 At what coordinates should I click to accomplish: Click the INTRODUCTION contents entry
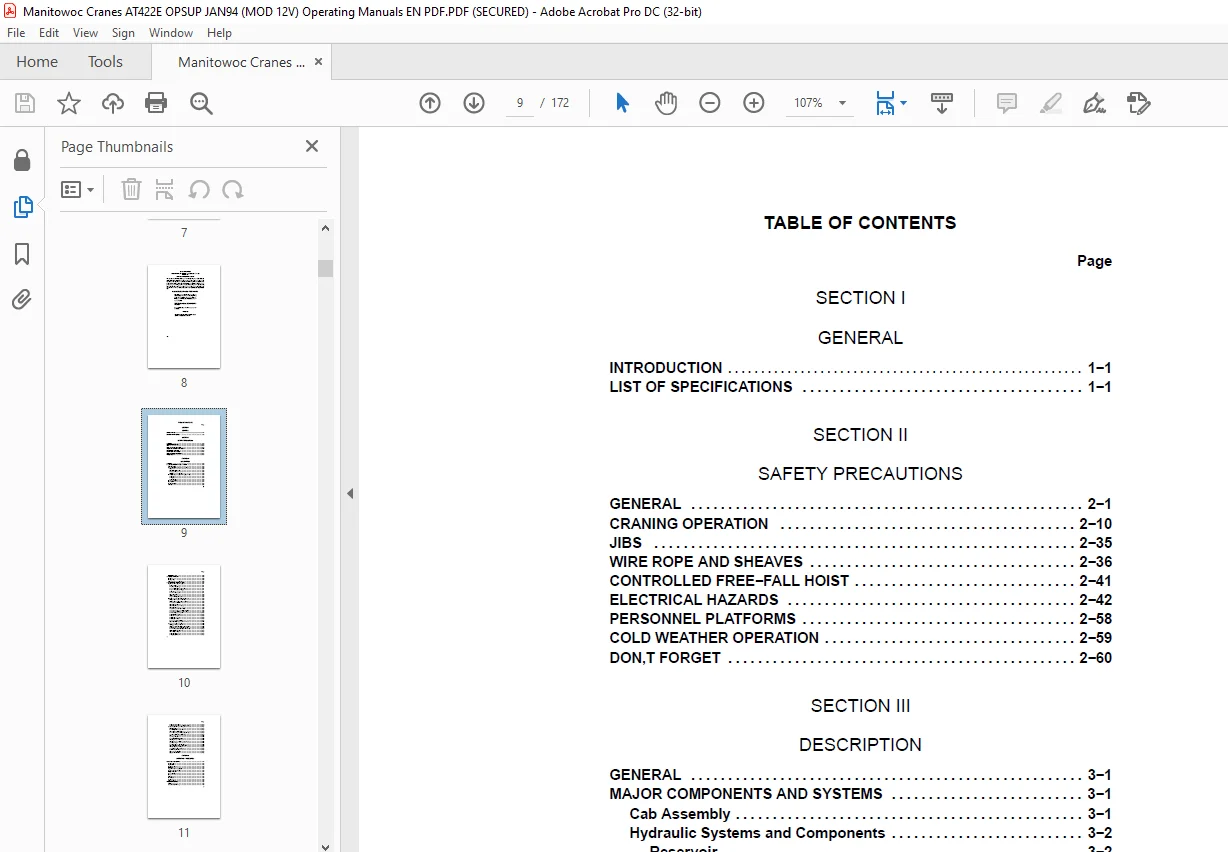[x=860, y=368]
